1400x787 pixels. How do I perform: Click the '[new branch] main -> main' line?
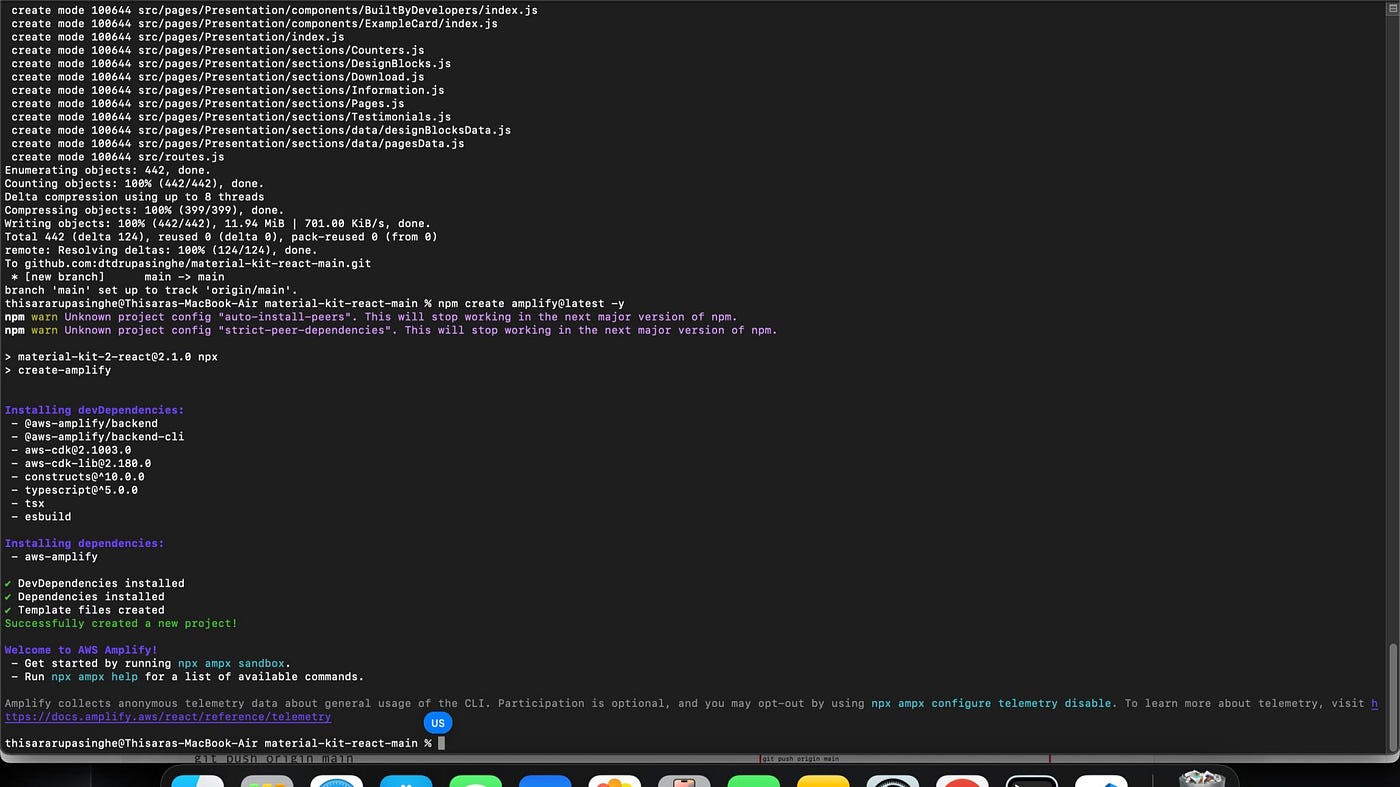[118, 277]
